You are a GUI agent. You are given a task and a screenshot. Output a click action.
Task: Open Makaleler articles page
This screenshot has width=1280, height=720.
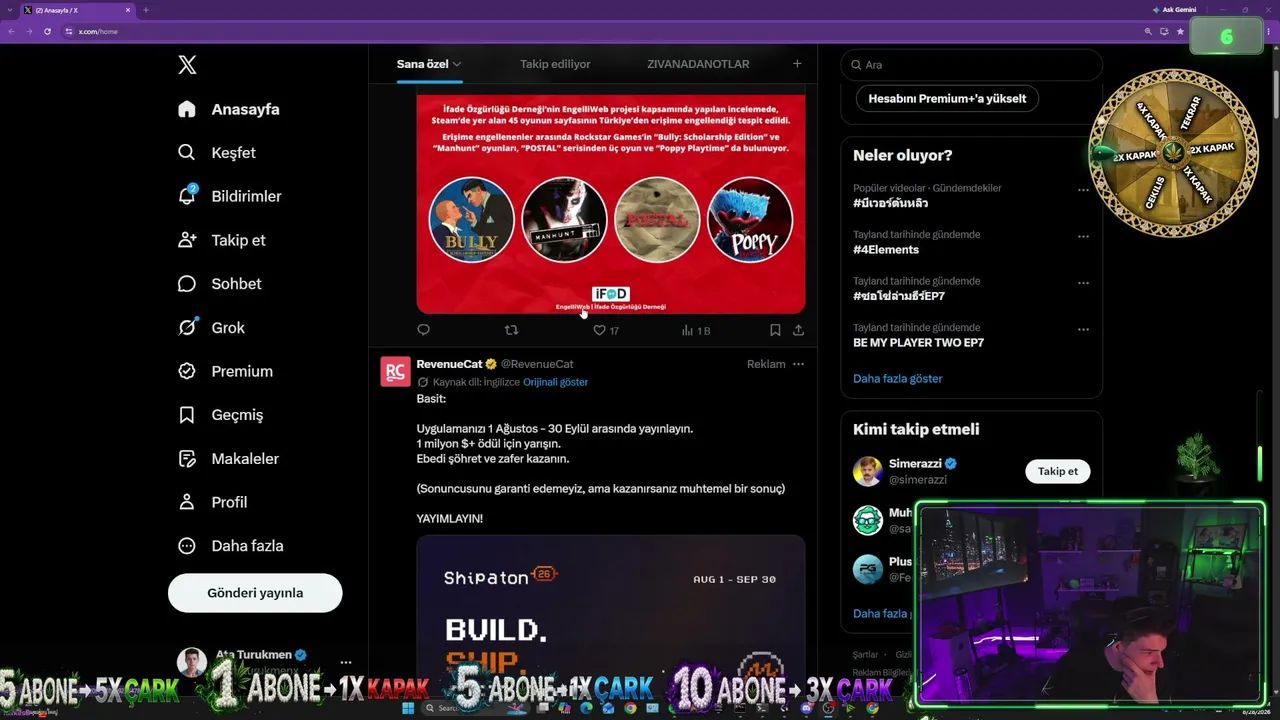point(228,459)
